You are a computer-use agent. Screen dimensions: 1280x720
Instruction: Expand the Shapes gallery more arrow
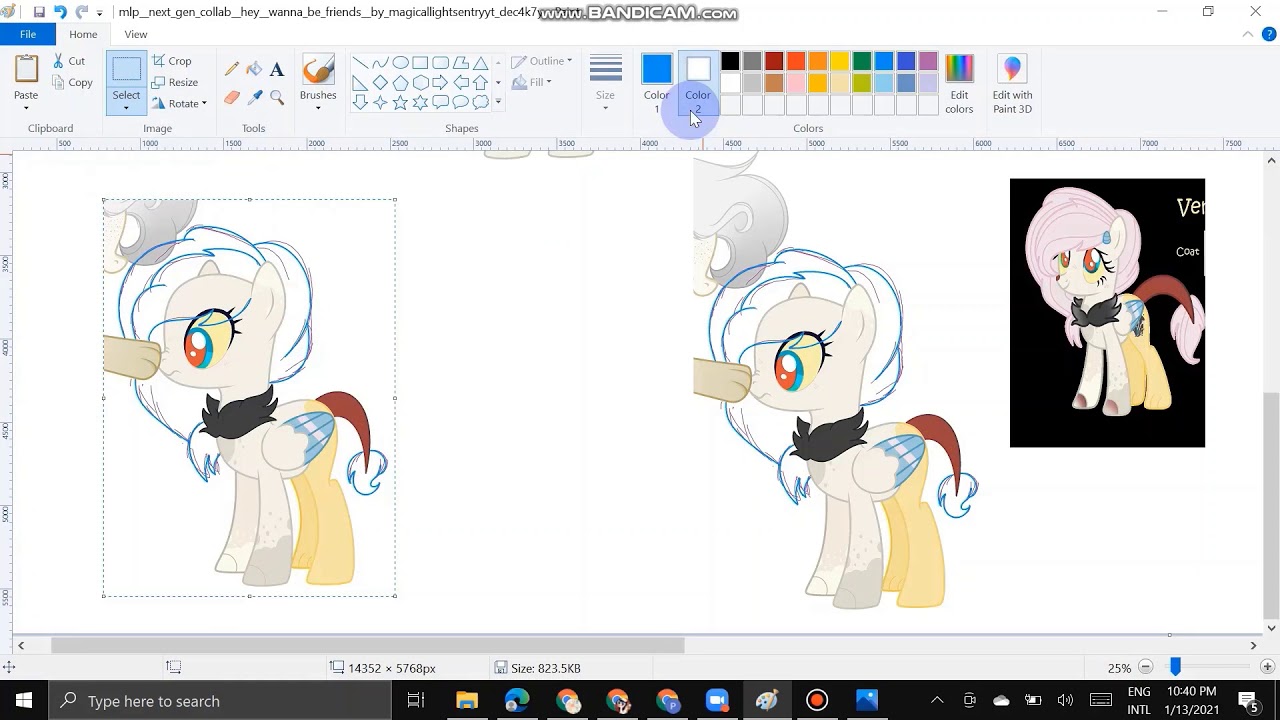coord(498,102)
